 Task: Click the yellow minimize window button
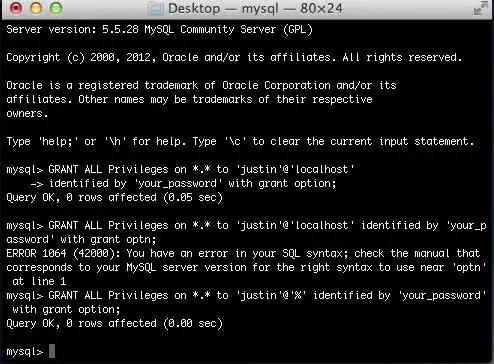36,8
